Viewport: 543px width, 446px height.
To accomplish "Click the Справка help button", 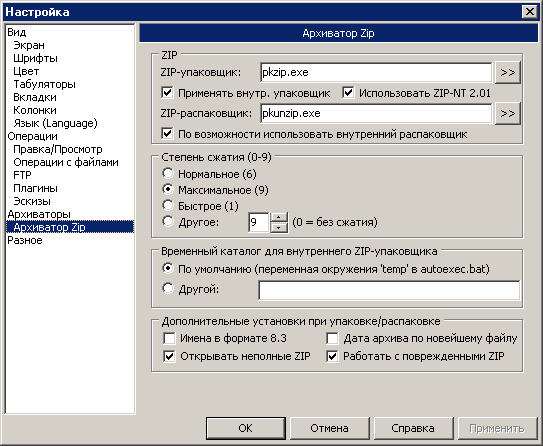I will coord(413,428).
